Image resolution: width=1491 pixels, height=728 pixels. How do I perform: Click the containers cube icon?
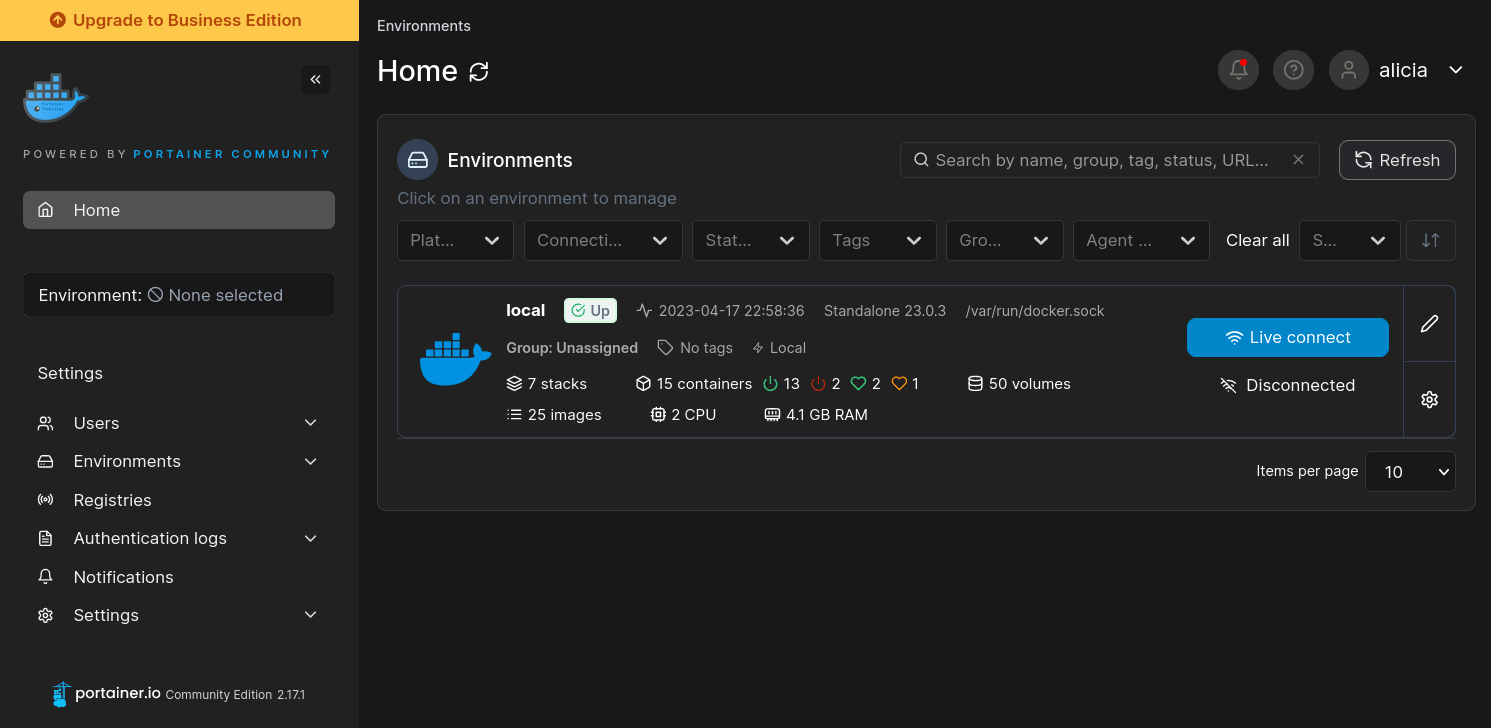[643, 384]
